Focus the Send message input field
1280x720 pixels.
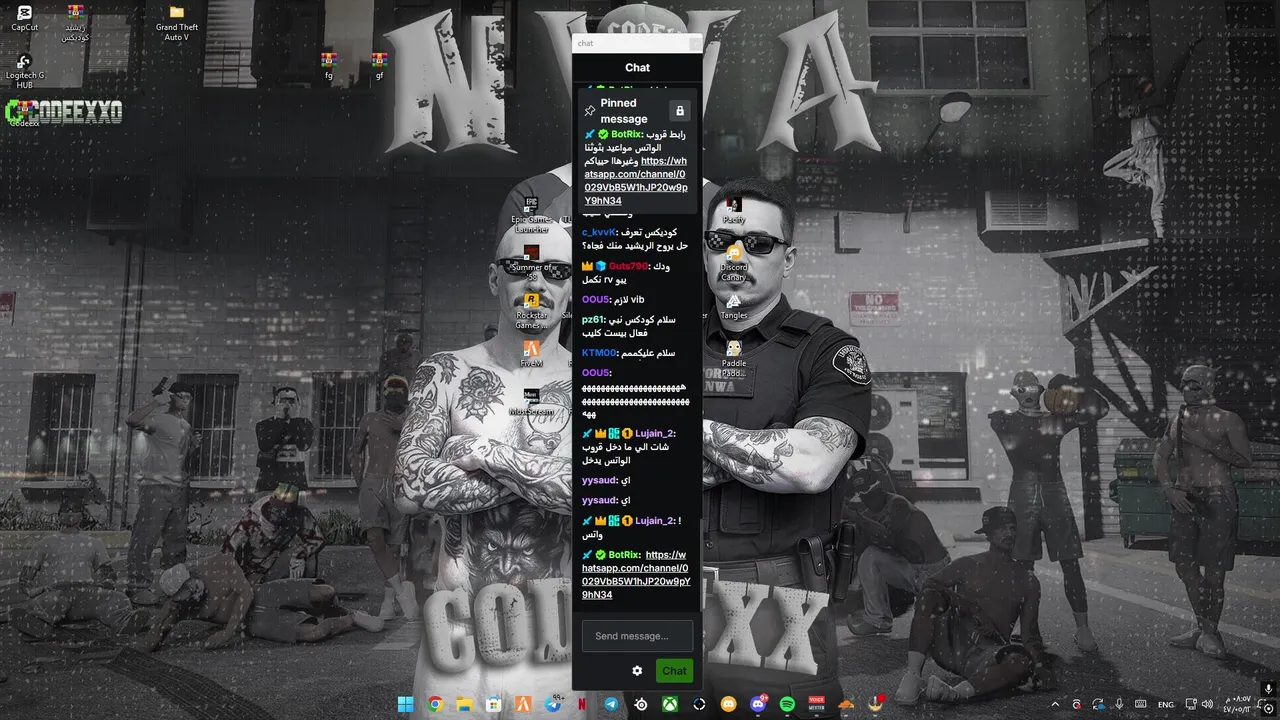point(638,636)
